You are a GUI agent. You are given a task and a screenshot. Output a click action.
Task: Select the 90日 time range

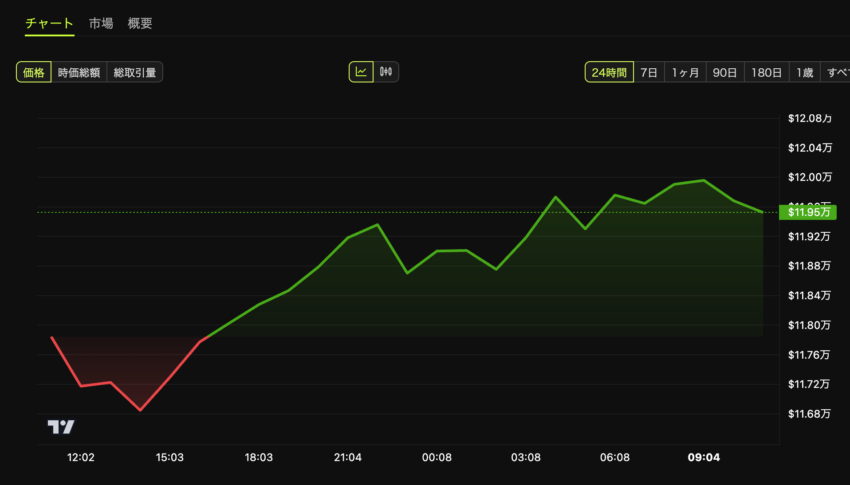725,72
